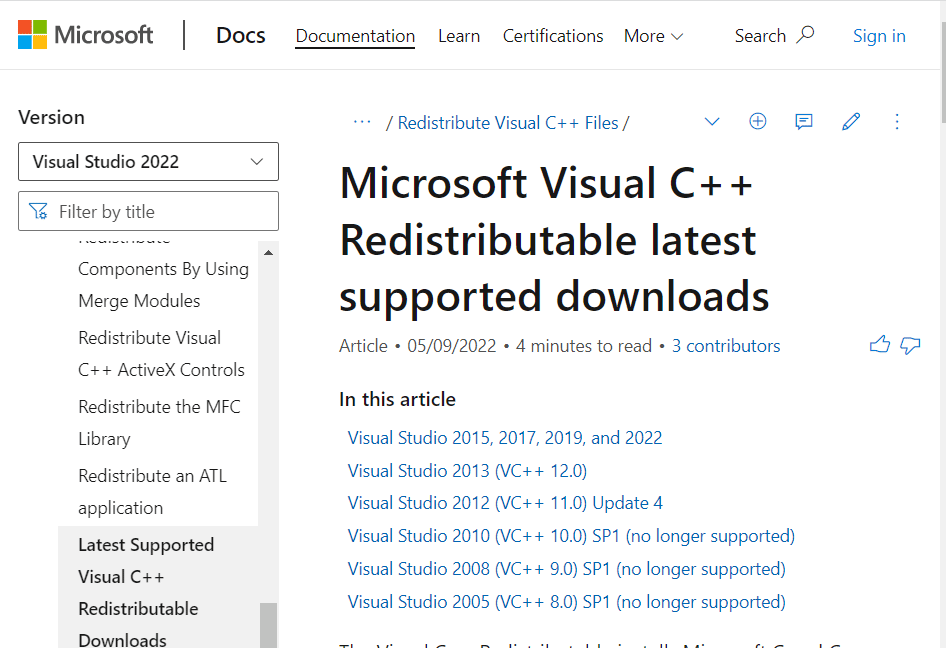The height and width of the screenshot is (648, 946).
Task: Open Redistribute Visual C++ Files breadcrumb
Action: [508, 123]
